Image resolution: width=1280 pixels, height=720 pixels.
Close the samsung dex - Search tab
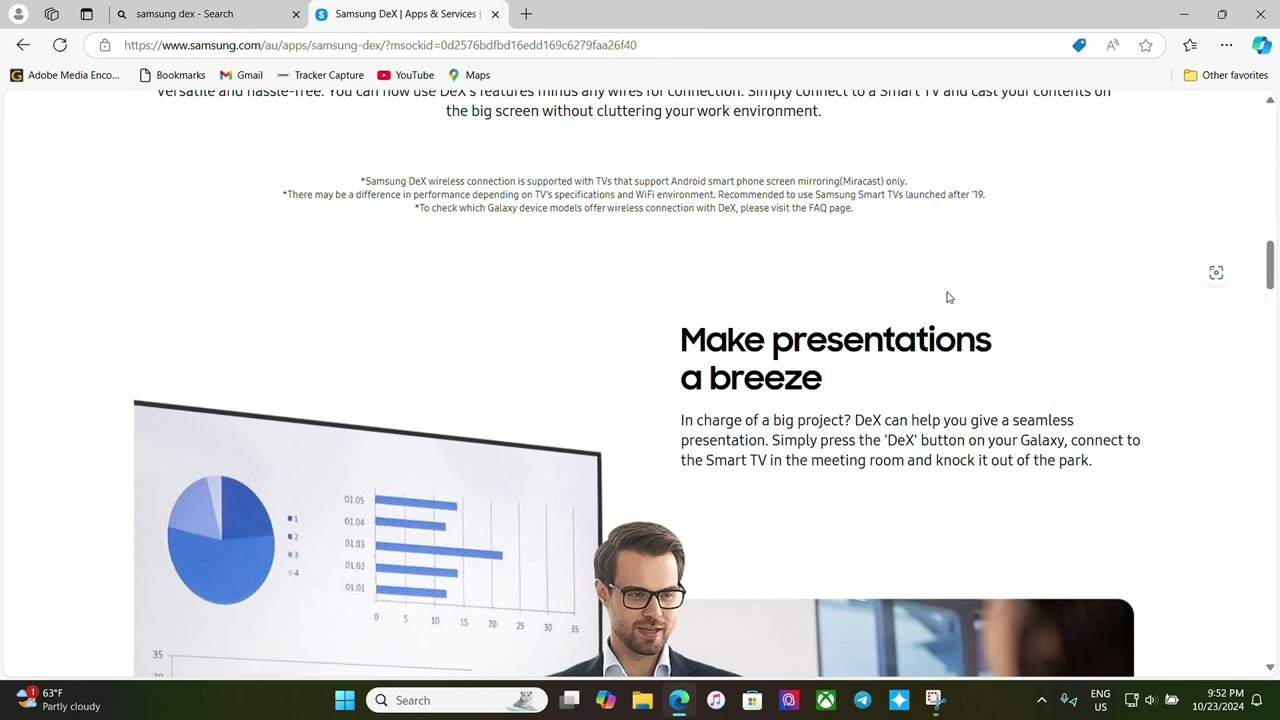point(296,14)
